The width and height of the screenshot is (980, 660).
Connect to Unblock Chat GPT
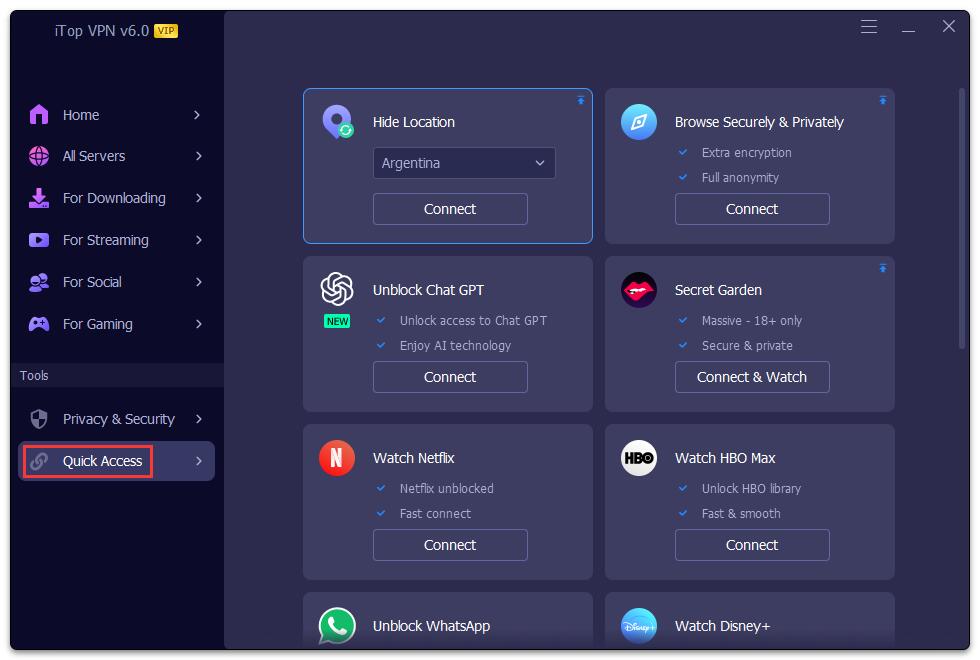click(450, 377)
